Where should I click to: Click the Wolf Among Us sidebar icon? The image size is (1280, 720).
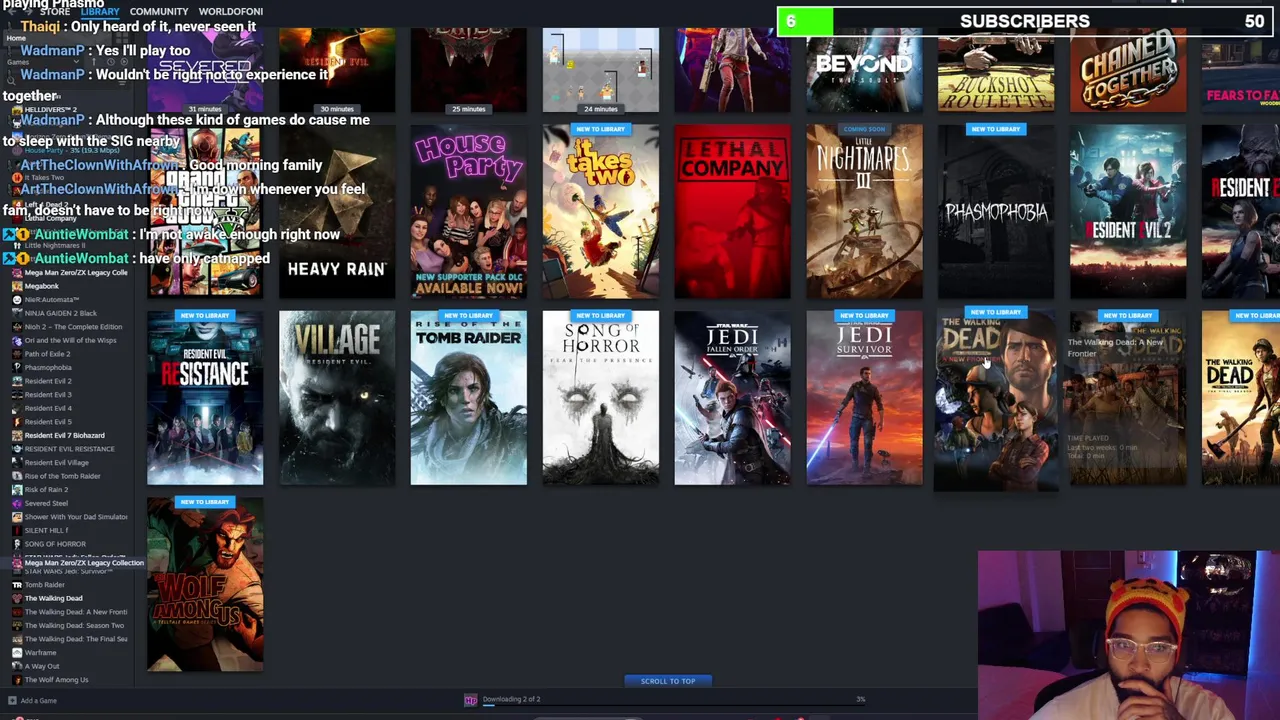click(x=17, y=679)
